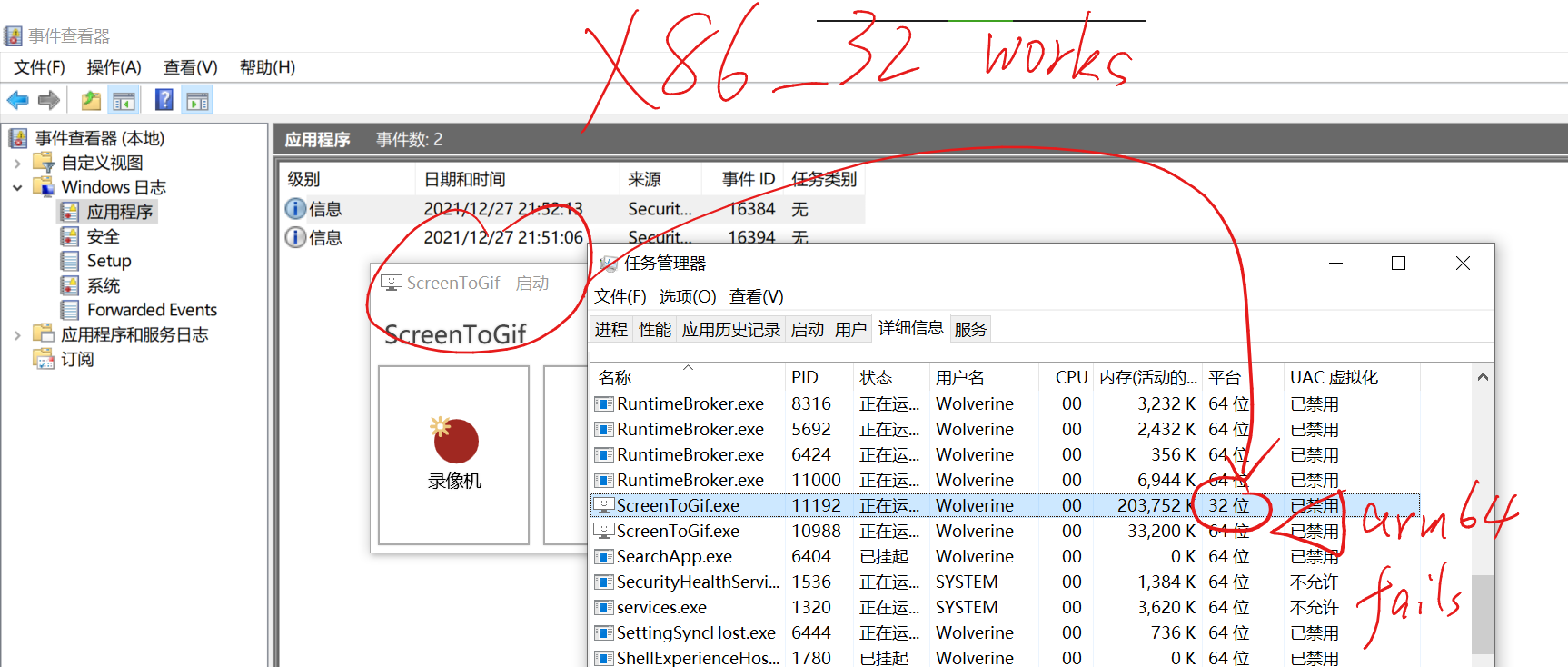Toggle the action pane toolbar icon
Screen dimensions: 1568x667
pyautogui.click(x=196, y=100)
